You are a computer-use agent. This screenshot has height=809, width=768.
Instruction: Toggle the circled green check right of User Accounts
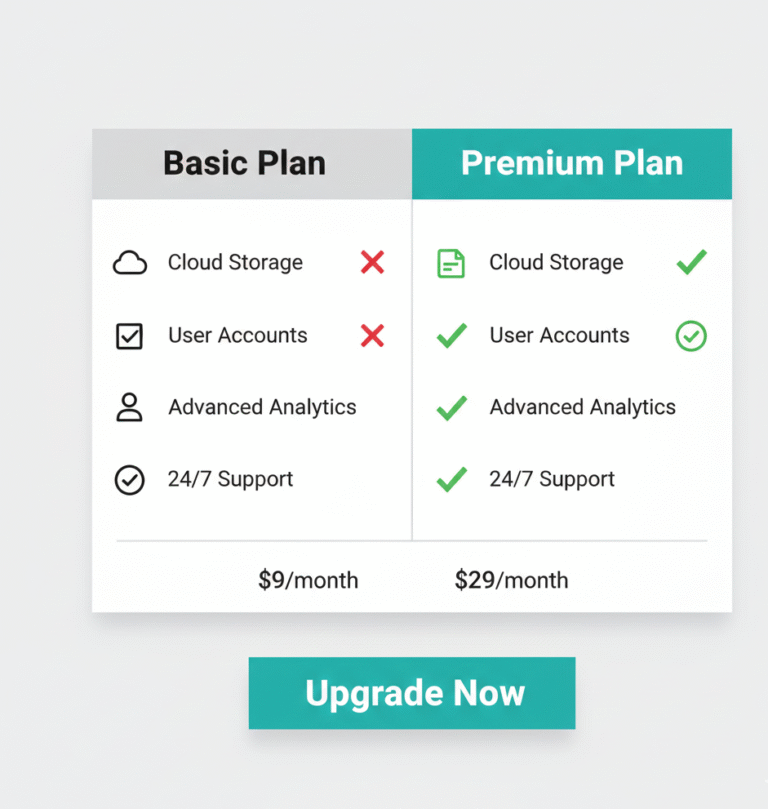point(691,336)
